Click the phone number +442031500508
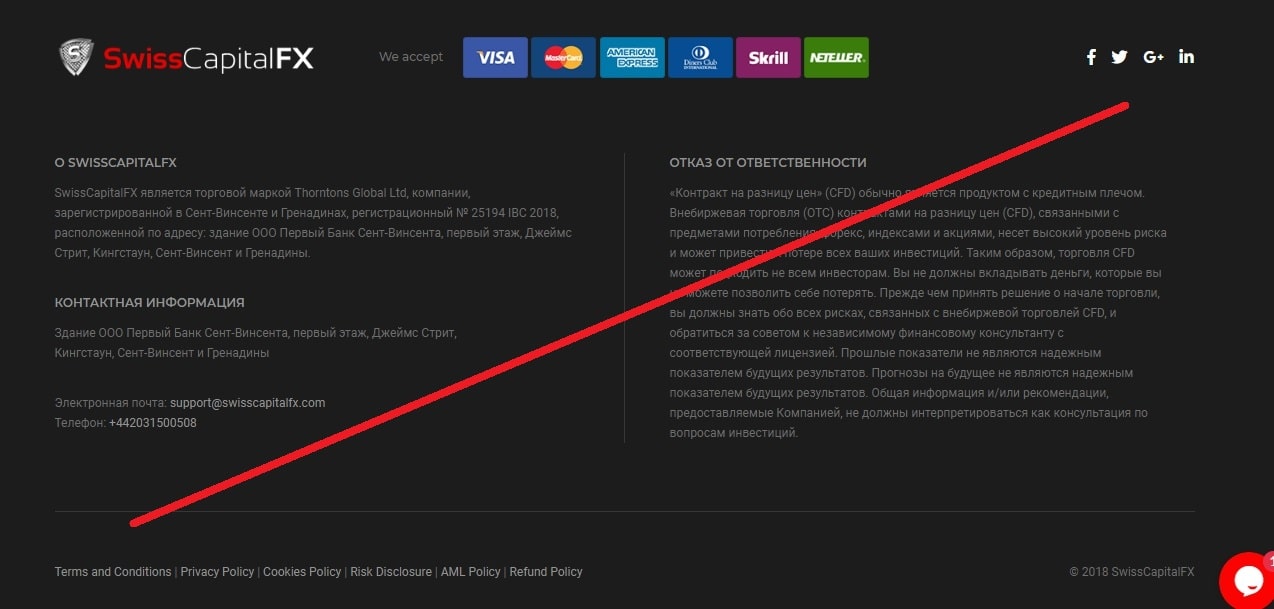1274x609 pixels. point(153,423)
